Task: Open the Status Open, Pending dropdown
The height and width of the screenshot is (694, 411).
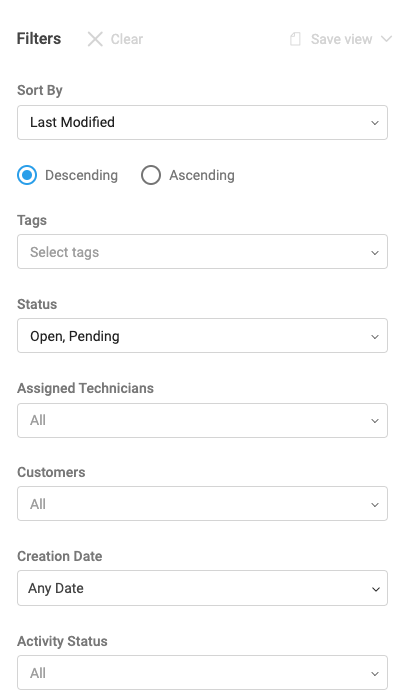Action: pos(202,336)
